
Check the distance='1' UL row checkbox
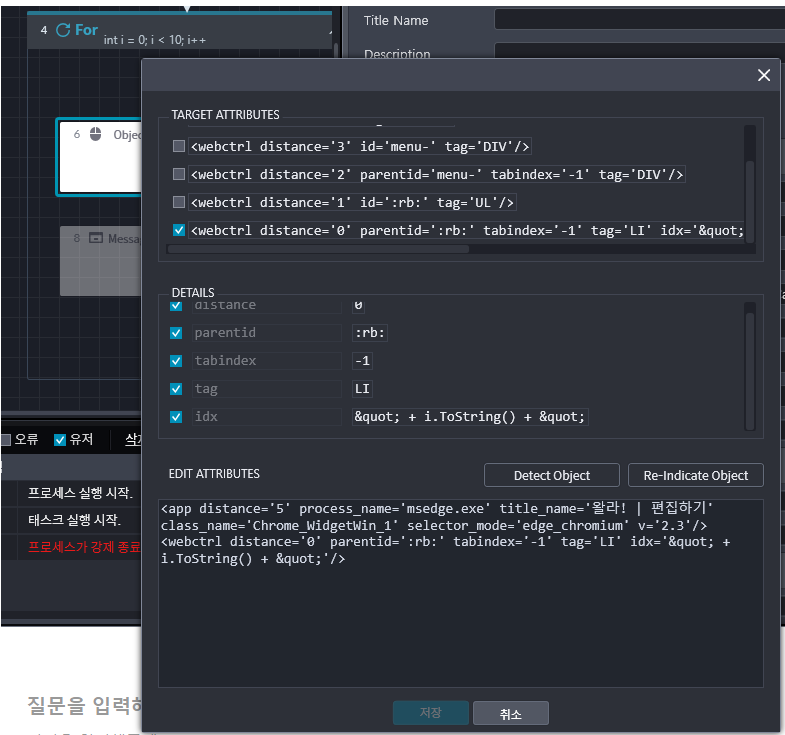click(179, 202)
